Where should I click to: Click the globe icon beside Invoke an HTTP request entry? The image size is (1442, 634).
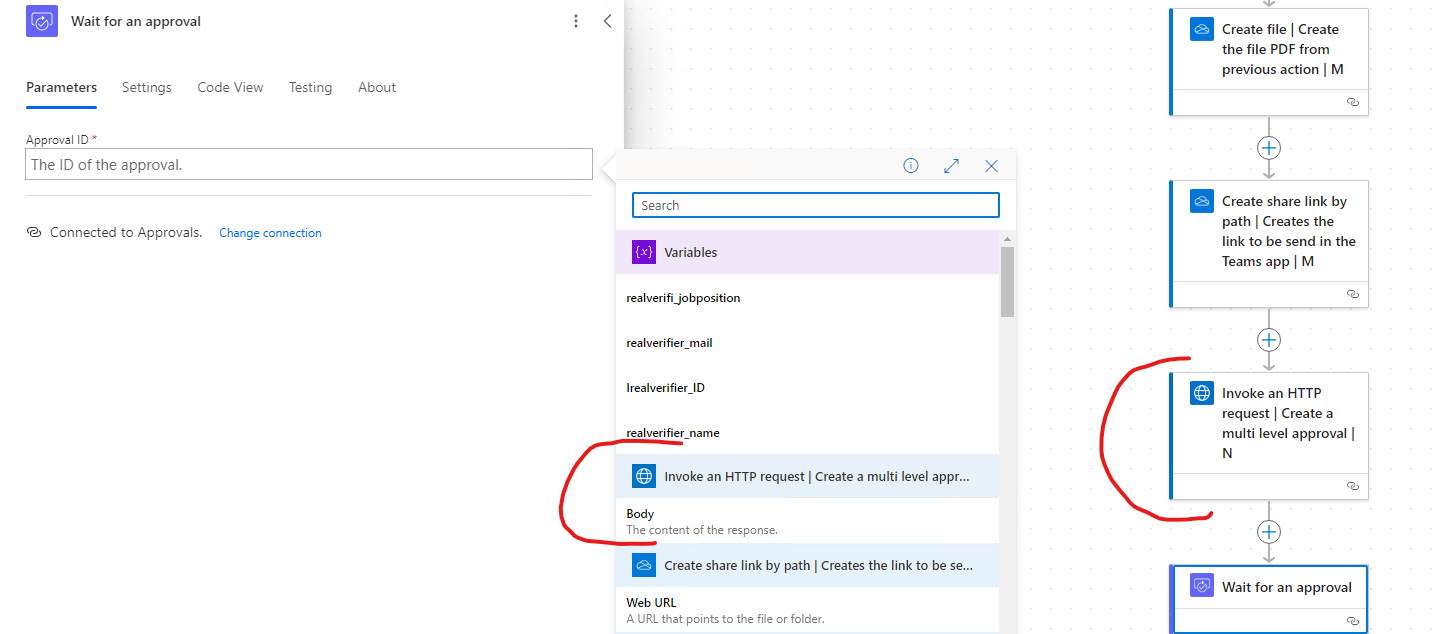pos(643,475)
